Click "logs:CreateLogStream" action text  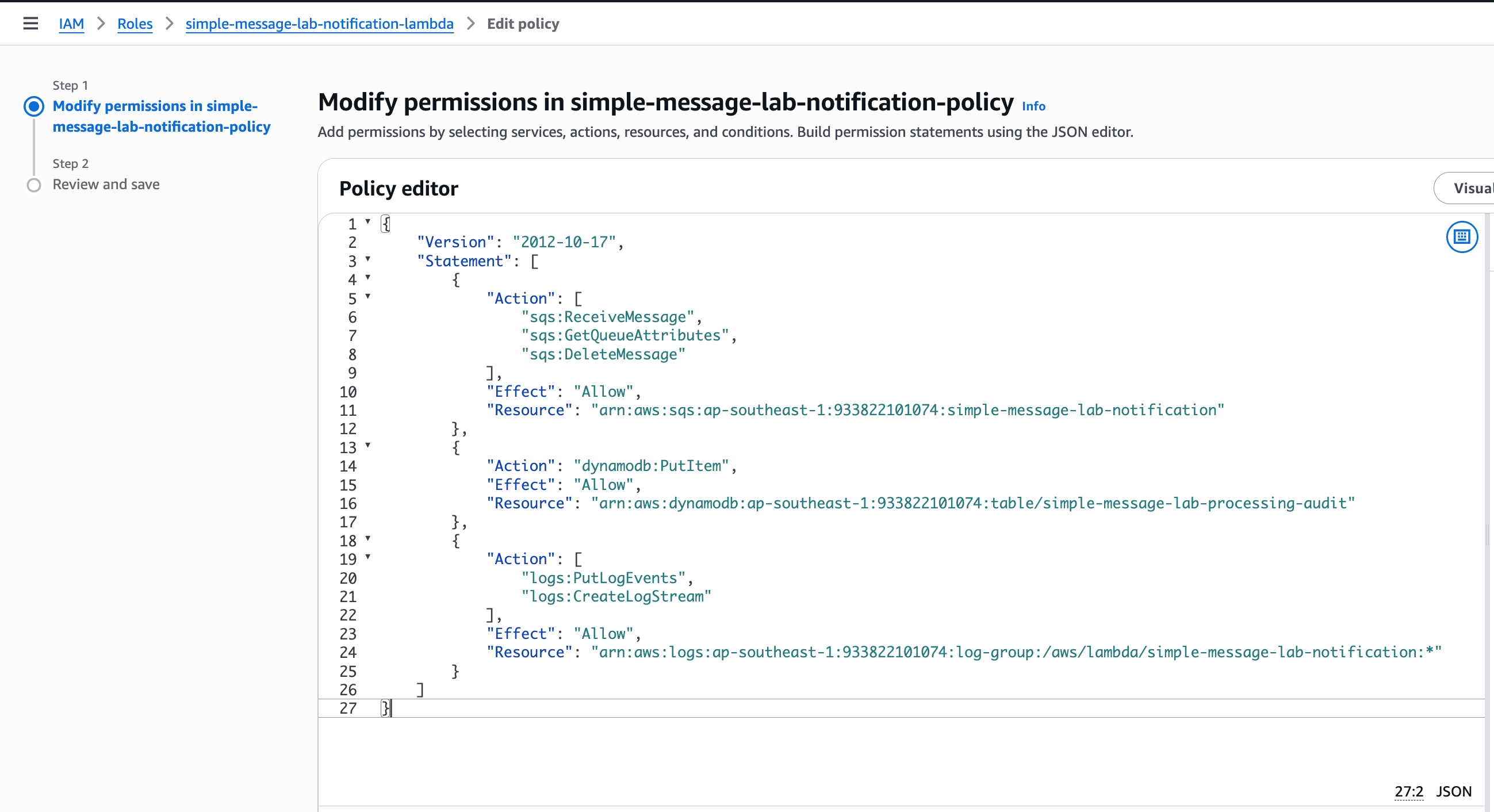[616, 597]
